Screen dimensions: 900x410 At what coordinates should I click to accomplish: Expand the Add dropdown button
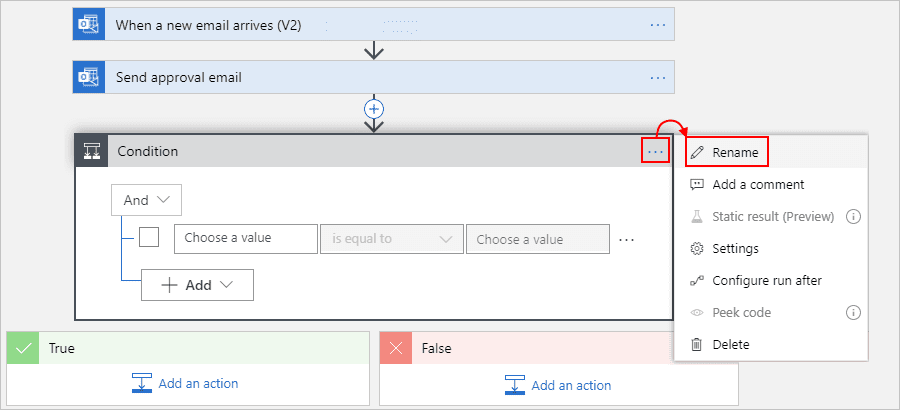click(x=197, y=285)
